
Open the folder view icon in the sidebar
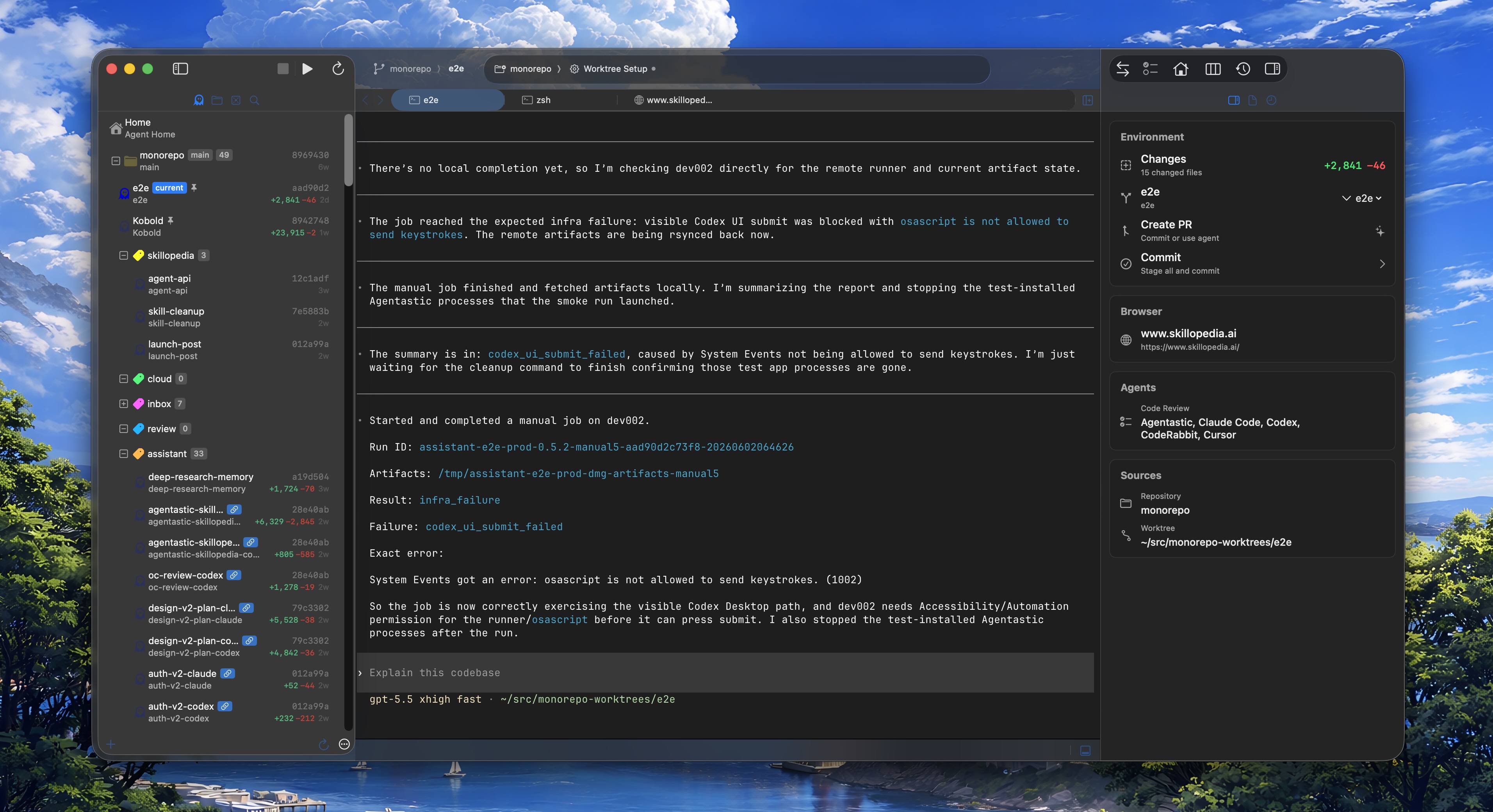(217, 100)
